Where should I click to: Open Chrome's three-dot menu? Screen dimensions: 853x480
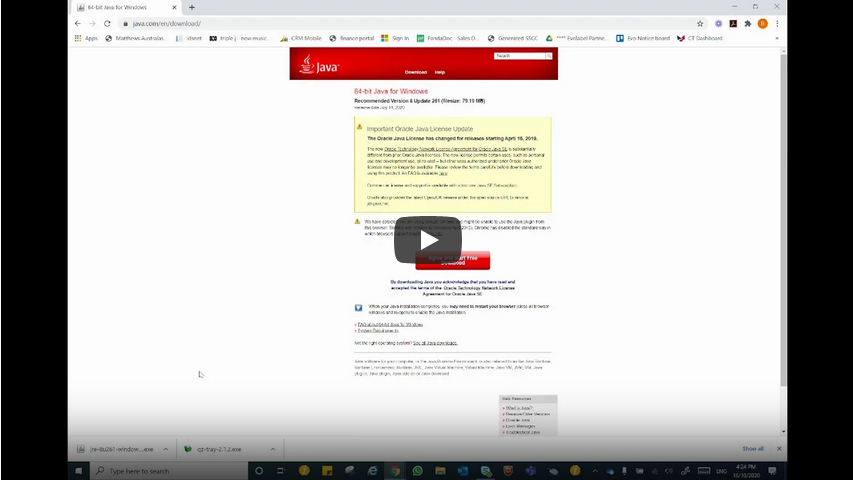(x=777, y=23)
